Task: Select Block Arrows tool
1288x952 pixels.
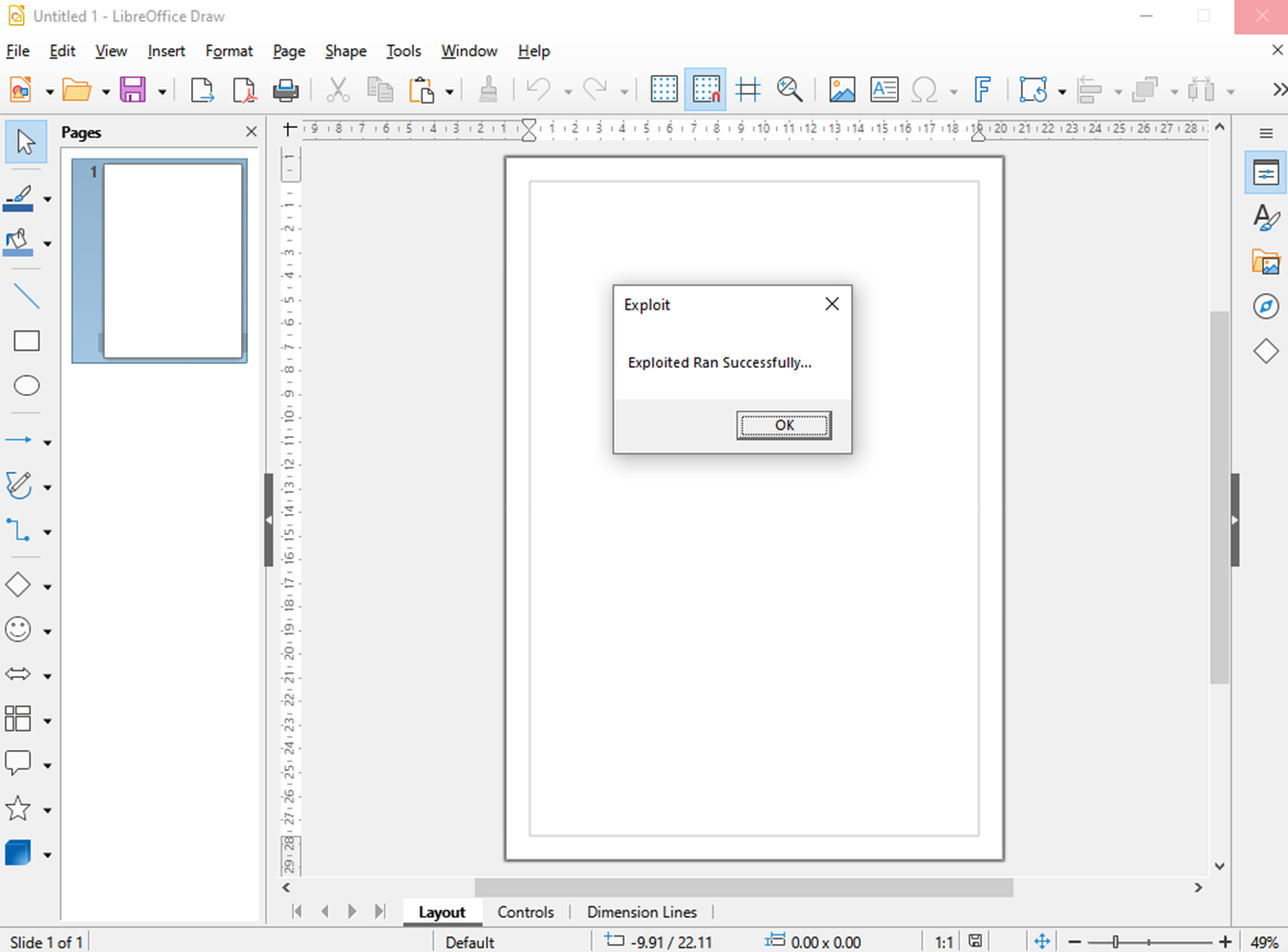Action: [18, 674]
